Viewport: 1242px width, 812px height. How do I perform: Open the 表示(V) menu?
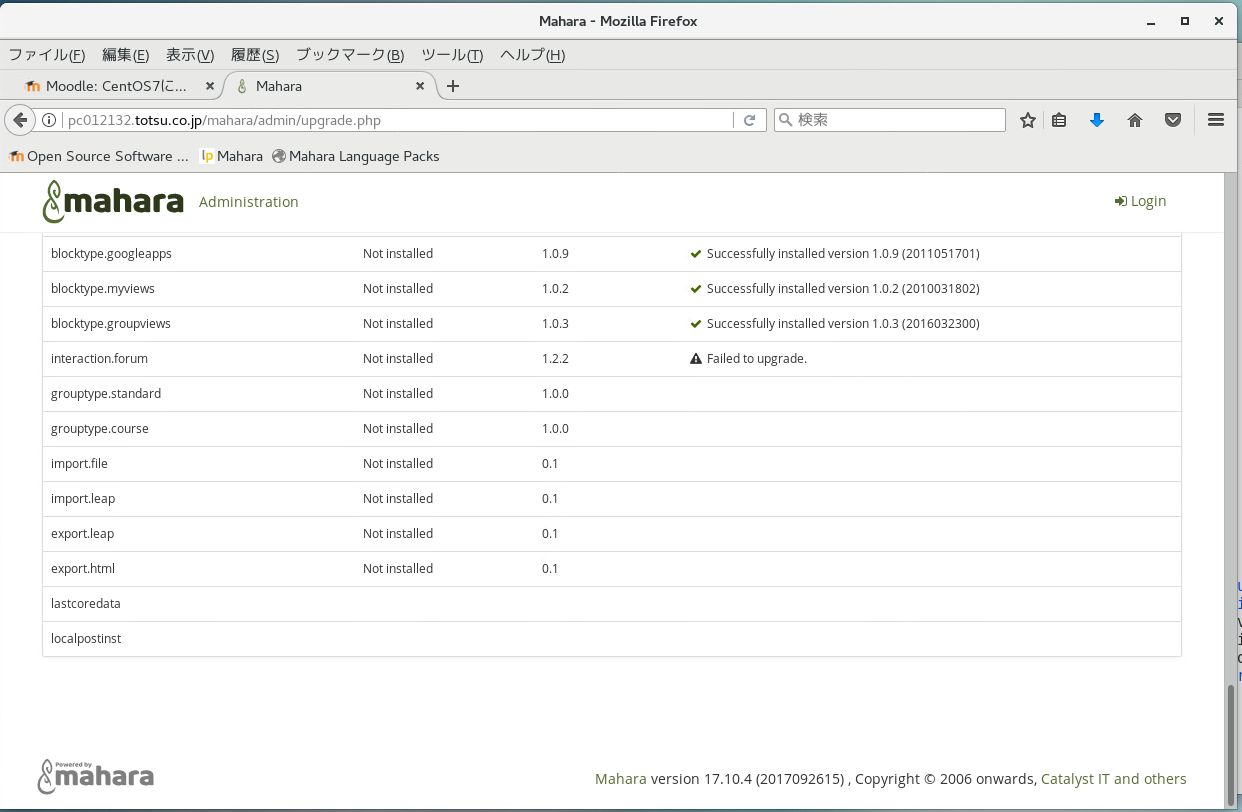(190, 55)
